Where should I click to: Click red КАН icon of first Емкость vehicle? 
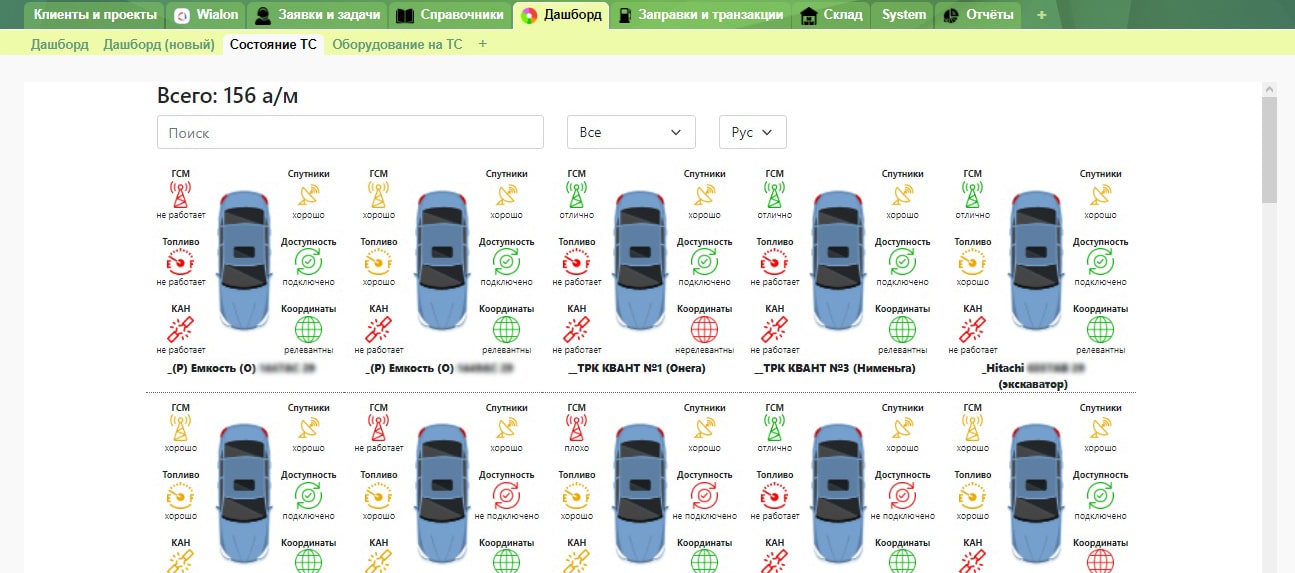coord(180,329)
